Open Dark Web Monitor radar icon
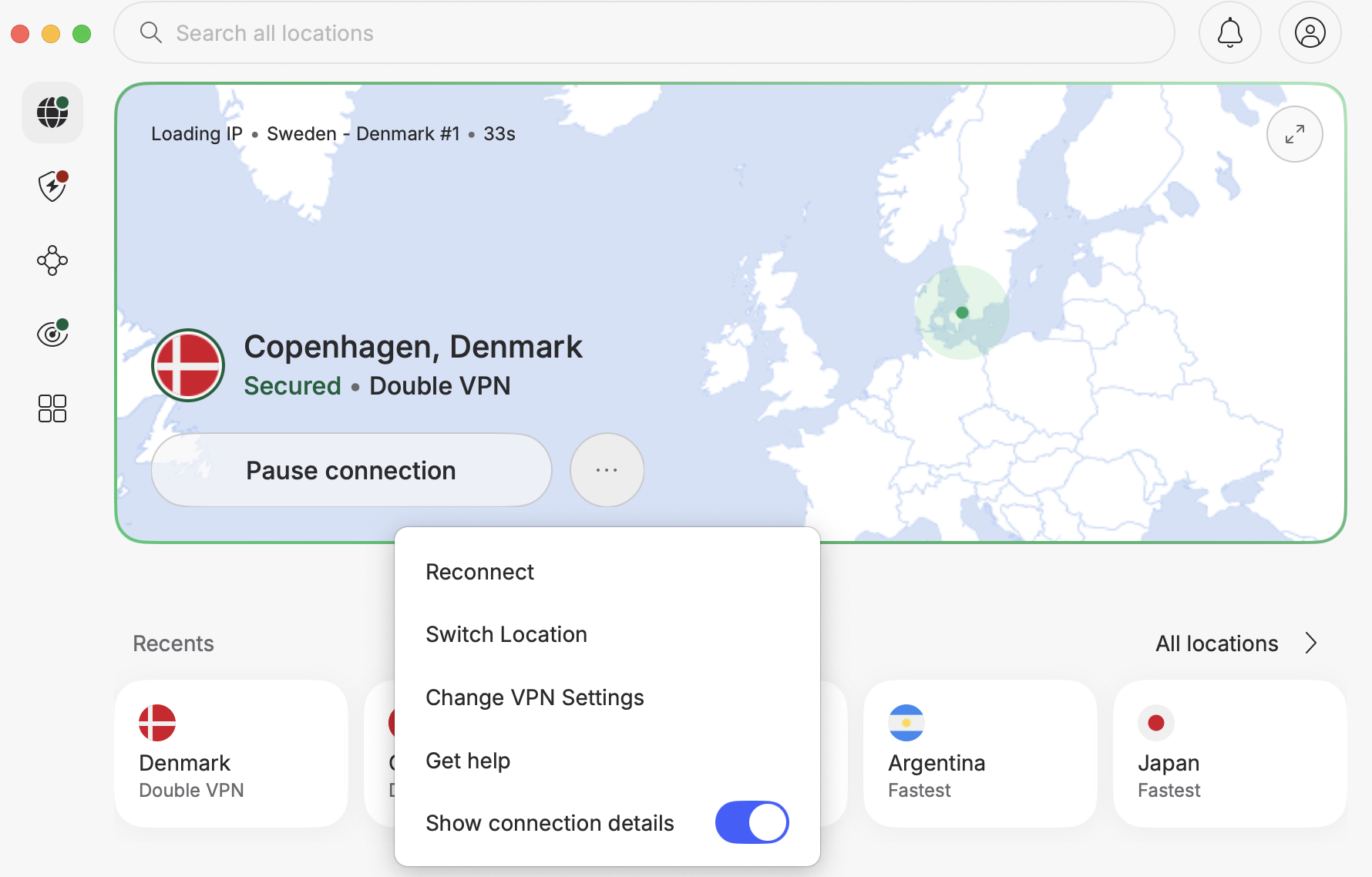 [52, 334]
